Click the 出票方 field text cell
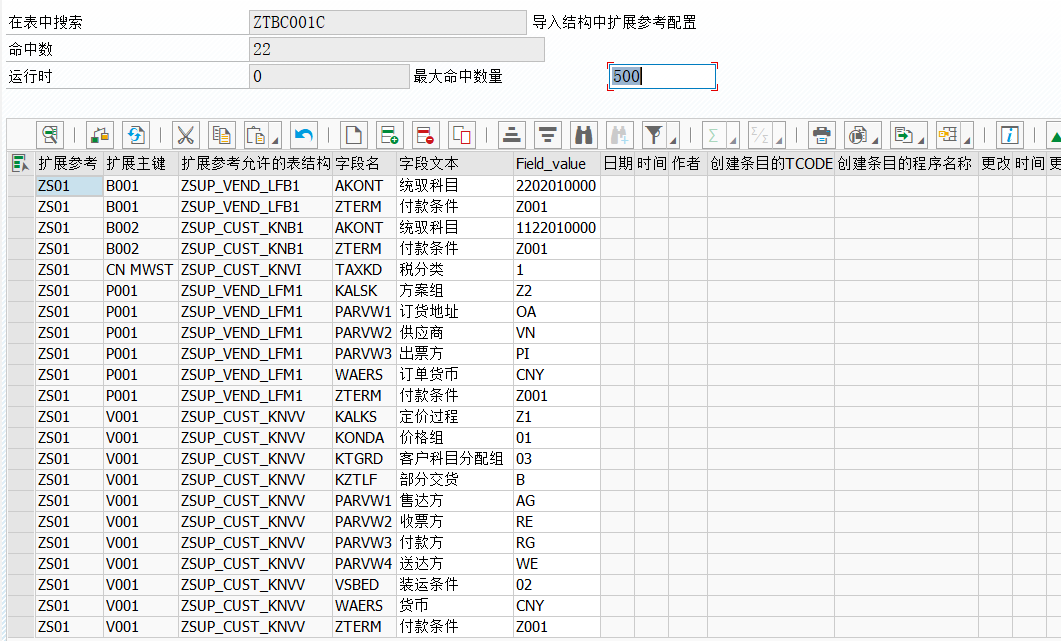The height and width of the screenshot is (641, 1061). pos(455,354)
